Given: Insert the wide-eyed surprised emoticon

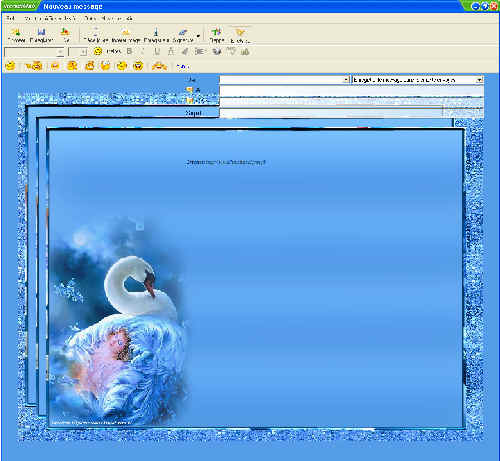Looking at the screenshot, I should tap(105, 66).
